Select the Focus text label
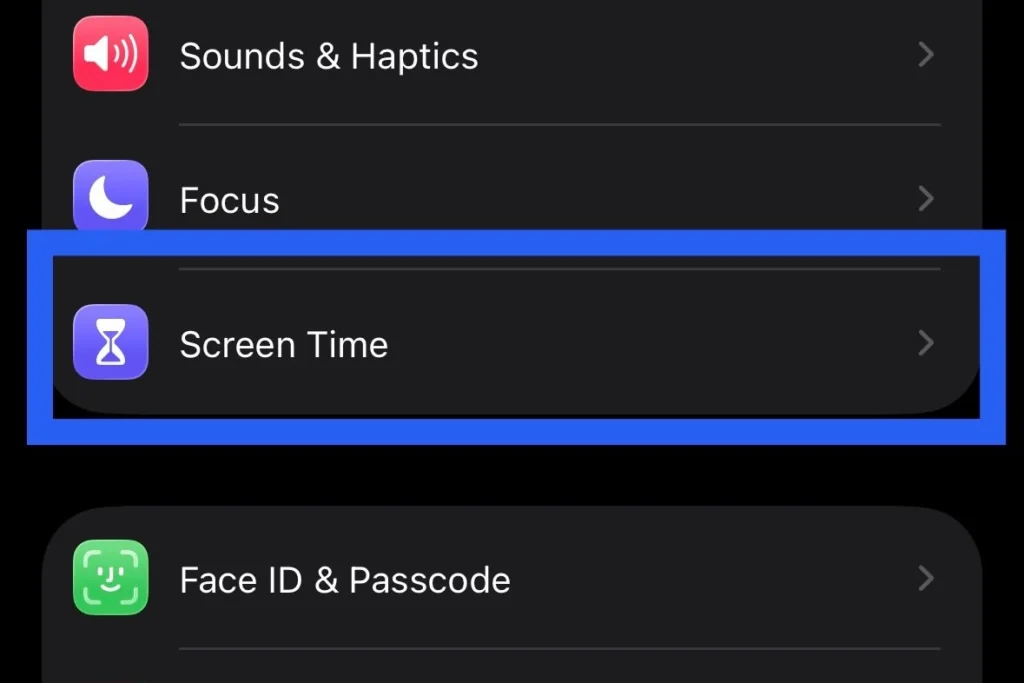This screenshot has width=1024, height=683. point(229,200)
